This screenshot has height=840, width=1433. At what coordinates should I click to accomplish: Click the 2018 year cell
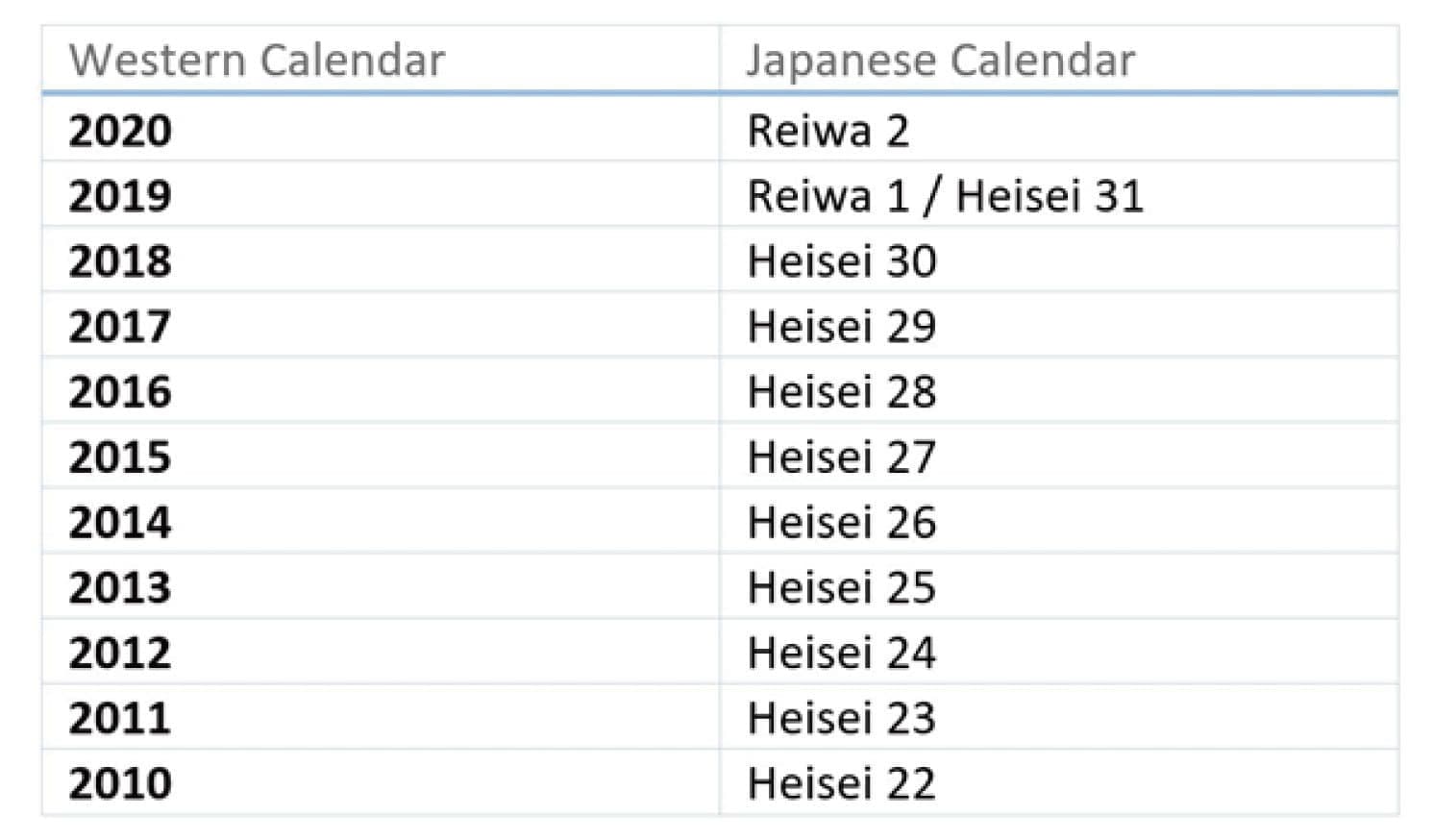(120, 261)
